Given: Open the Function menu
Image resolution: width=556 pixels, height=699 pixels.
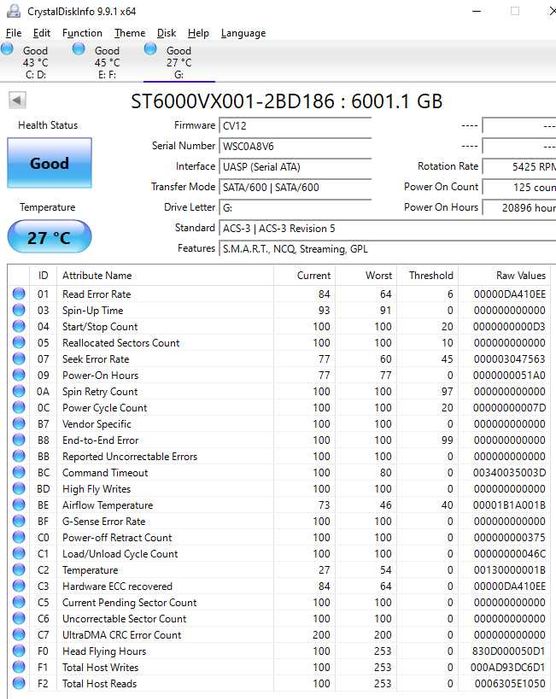Looking at the screenshot, I should click(82, 33).
